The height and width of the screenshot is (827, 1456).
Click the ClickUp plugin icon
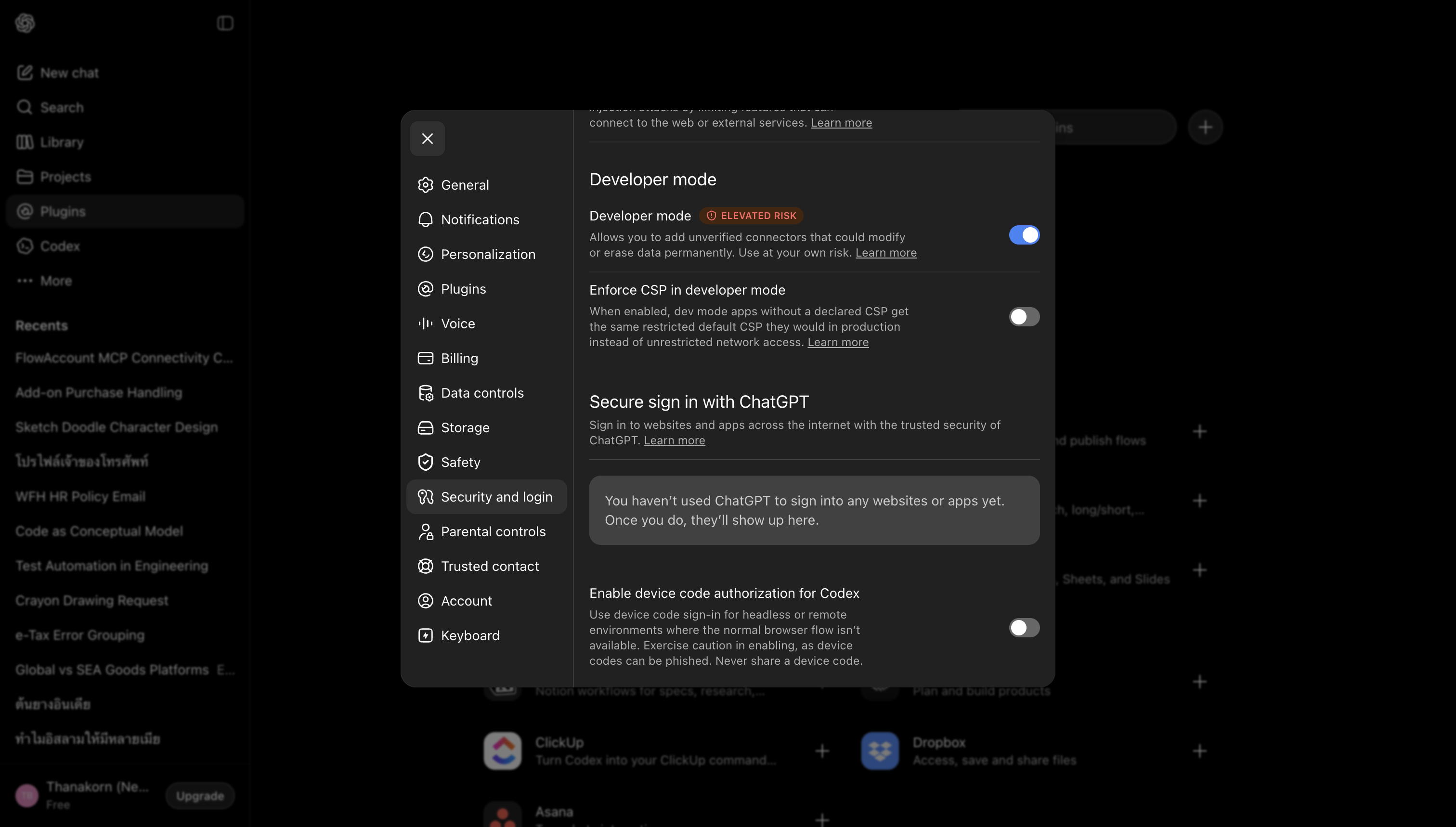[502, 751]
